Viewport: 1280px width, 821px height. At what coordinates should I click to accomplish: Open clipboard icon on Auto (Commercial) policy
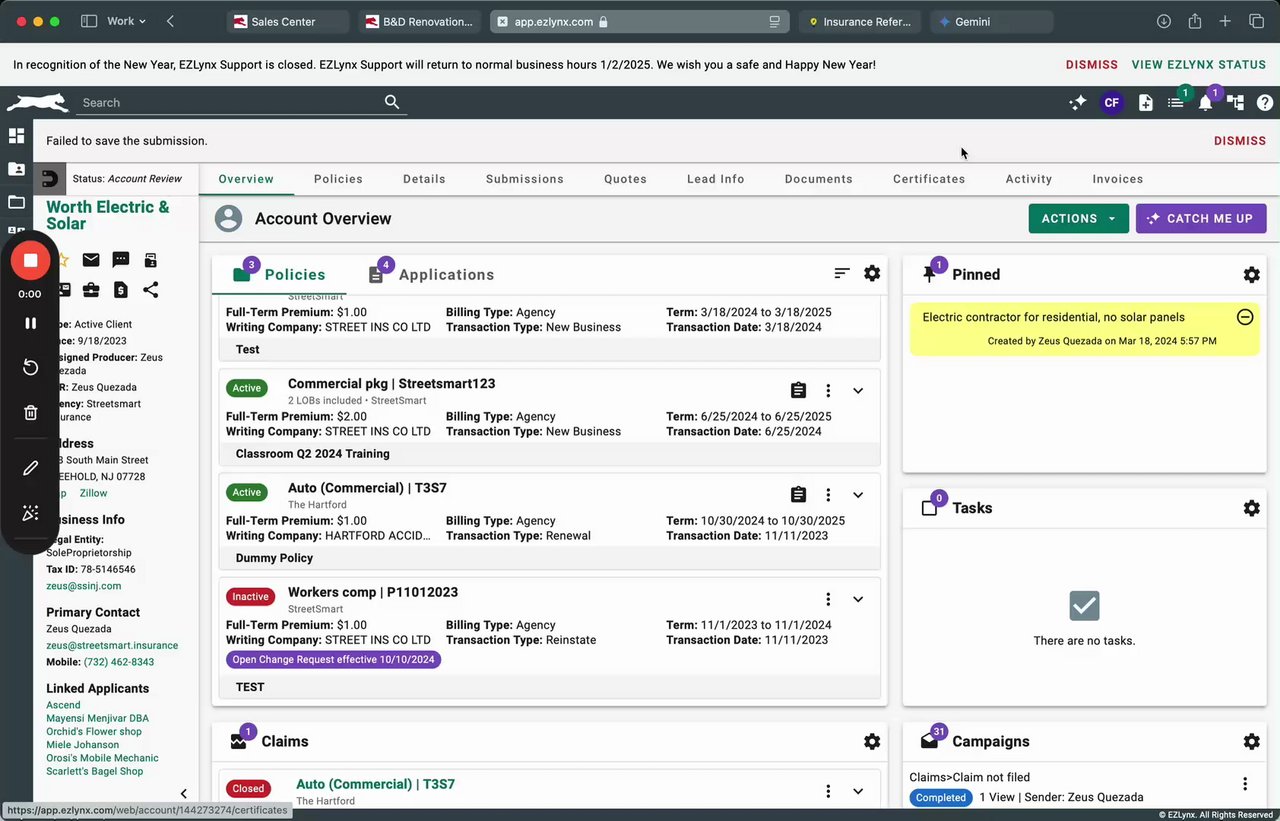tap(798, 494)
